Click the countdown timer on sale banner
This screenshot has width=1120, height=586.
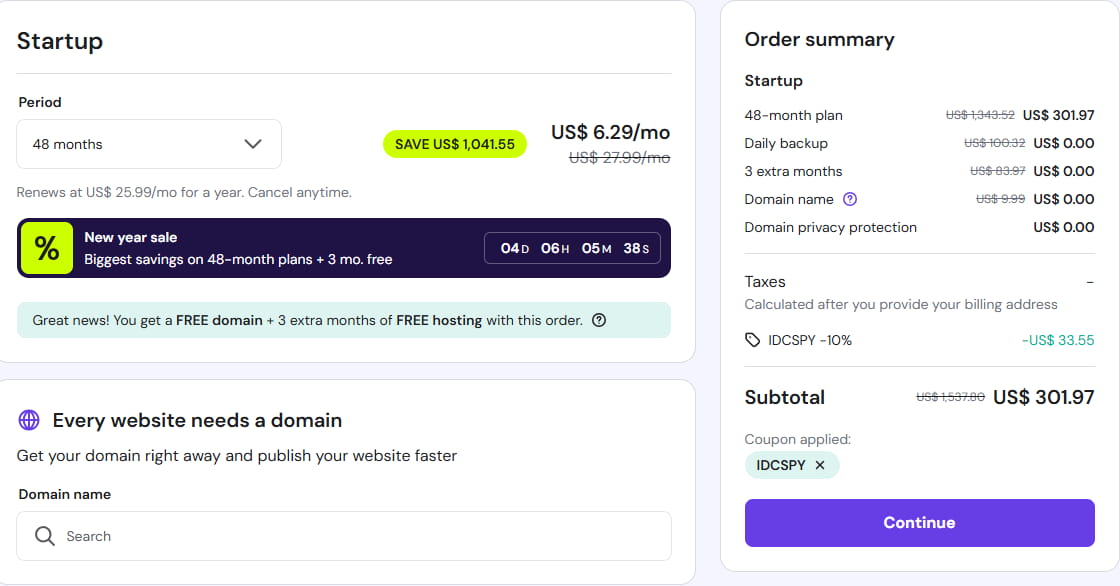tap(572, 248)
